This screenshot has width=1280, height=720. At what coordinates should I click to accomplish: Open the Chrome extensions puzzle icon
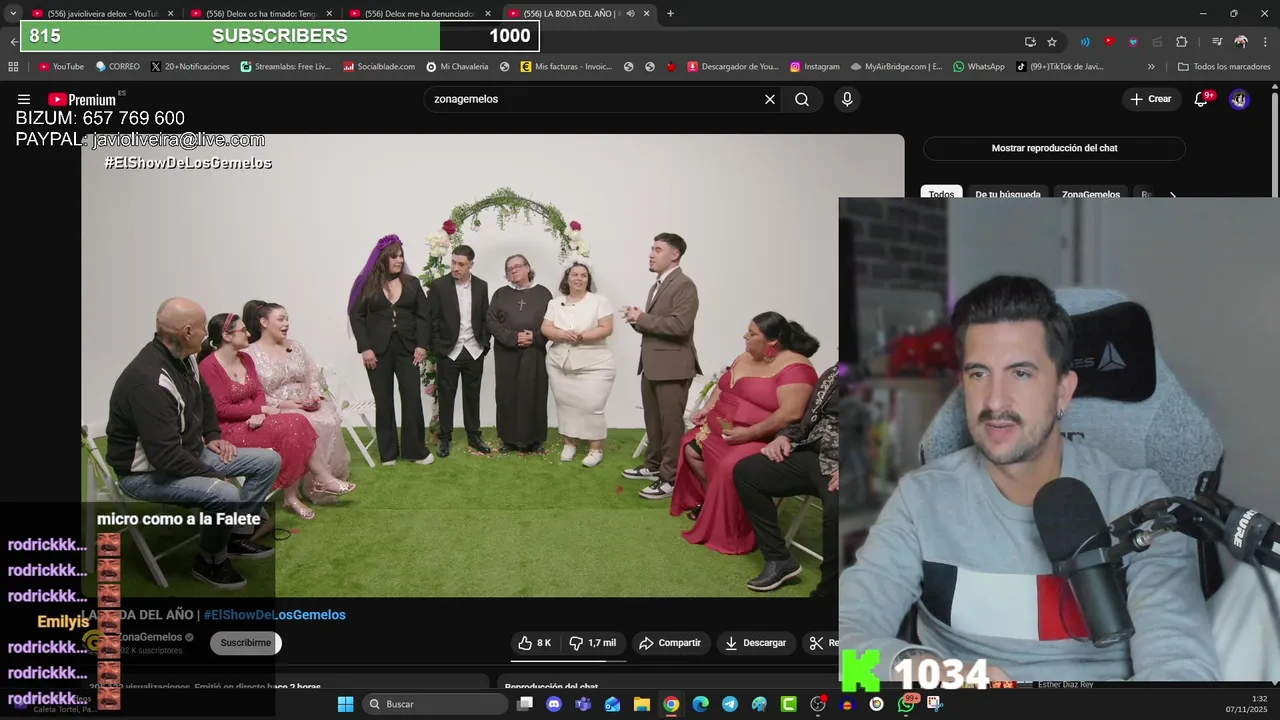point(1181,42)
